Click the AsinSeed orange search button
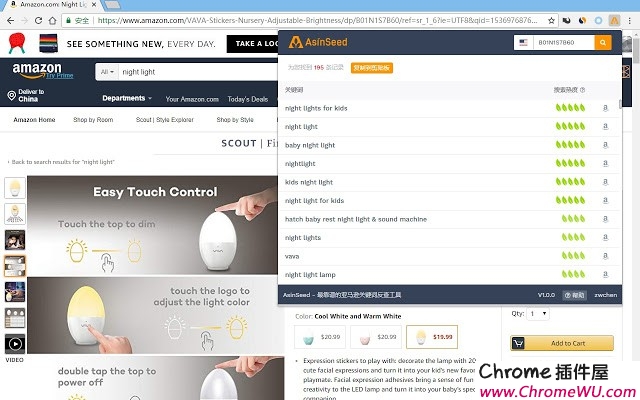 click(603, 42)
